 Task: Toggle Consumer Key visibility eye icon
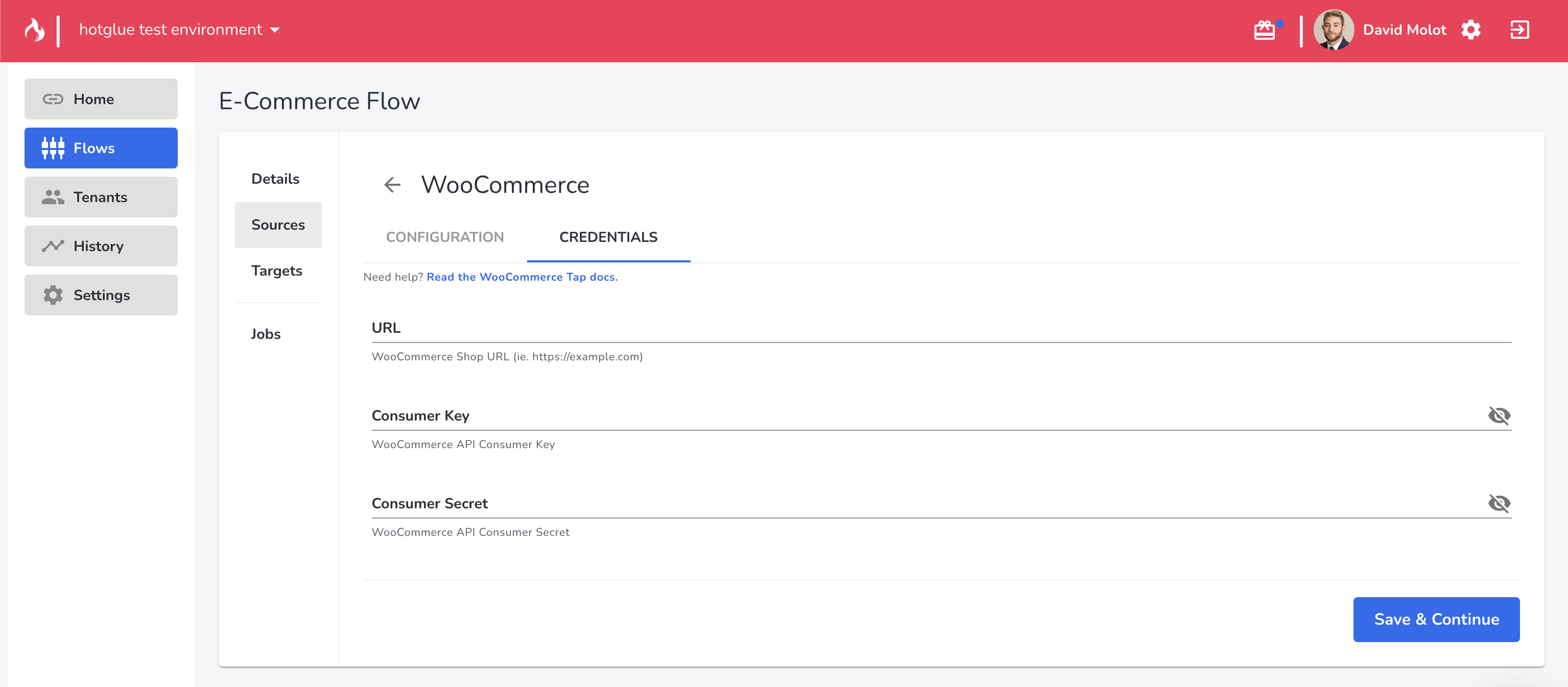pos(1499,415)
